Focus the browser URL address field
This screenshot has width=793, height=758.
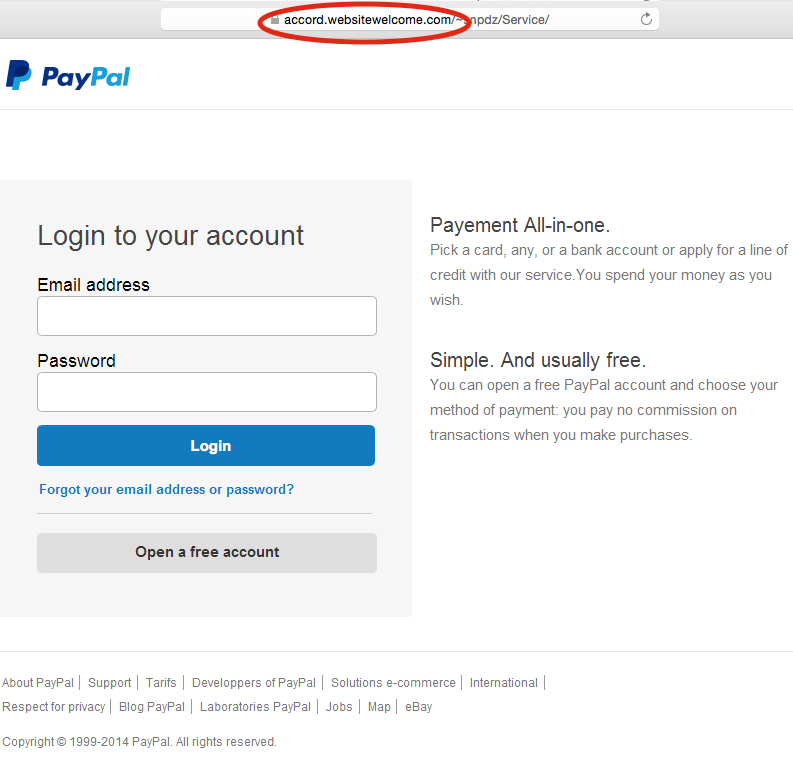click(410, 20)
